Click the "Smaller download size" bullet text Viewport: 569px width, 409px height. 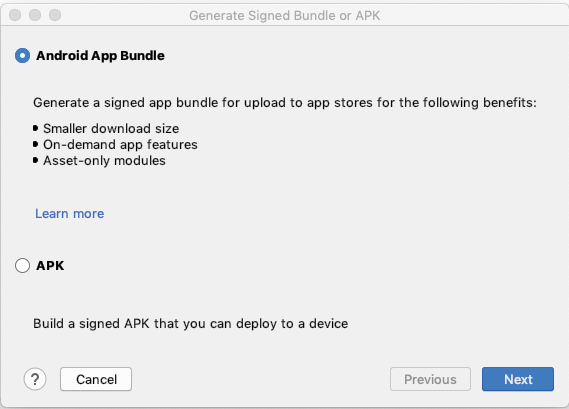pyautogui.click(x=111, y=128)
